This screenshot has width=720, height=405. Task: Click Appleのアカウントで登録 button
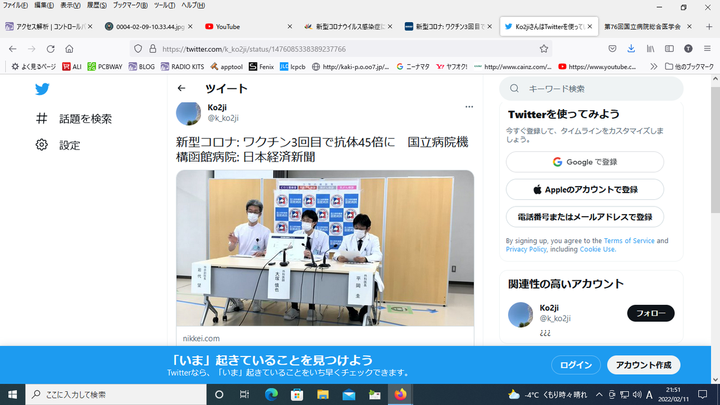click(x=584, y=189)
